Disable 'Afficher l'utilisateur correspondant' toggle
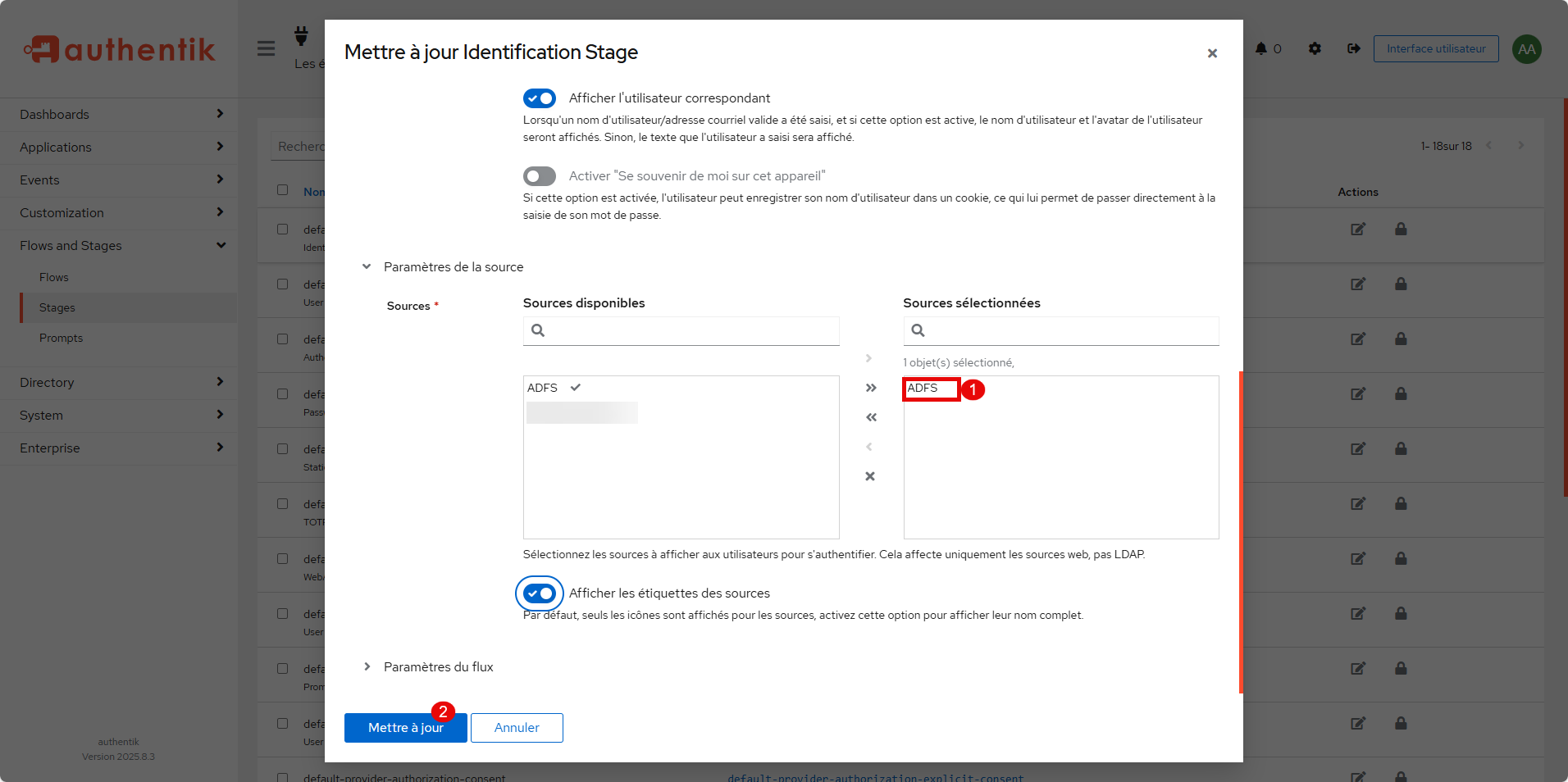 (540, 98)
